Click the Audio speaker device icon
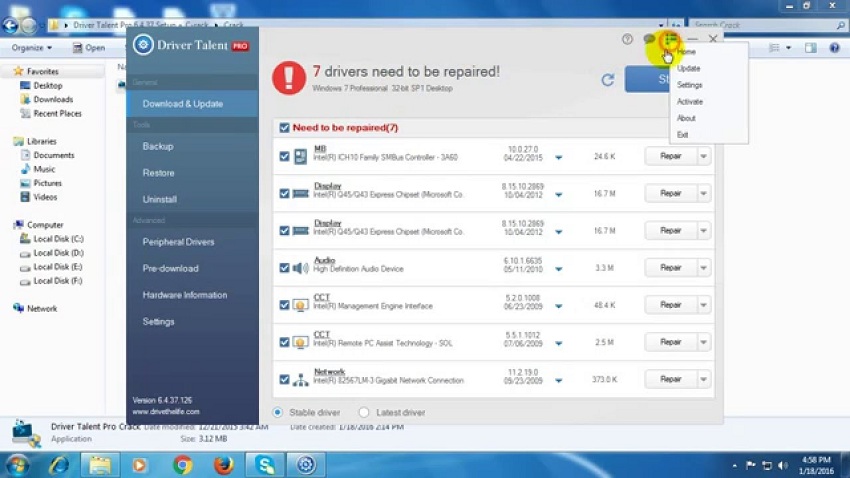This screenshot has width=850, height=478. pos(300,268)
